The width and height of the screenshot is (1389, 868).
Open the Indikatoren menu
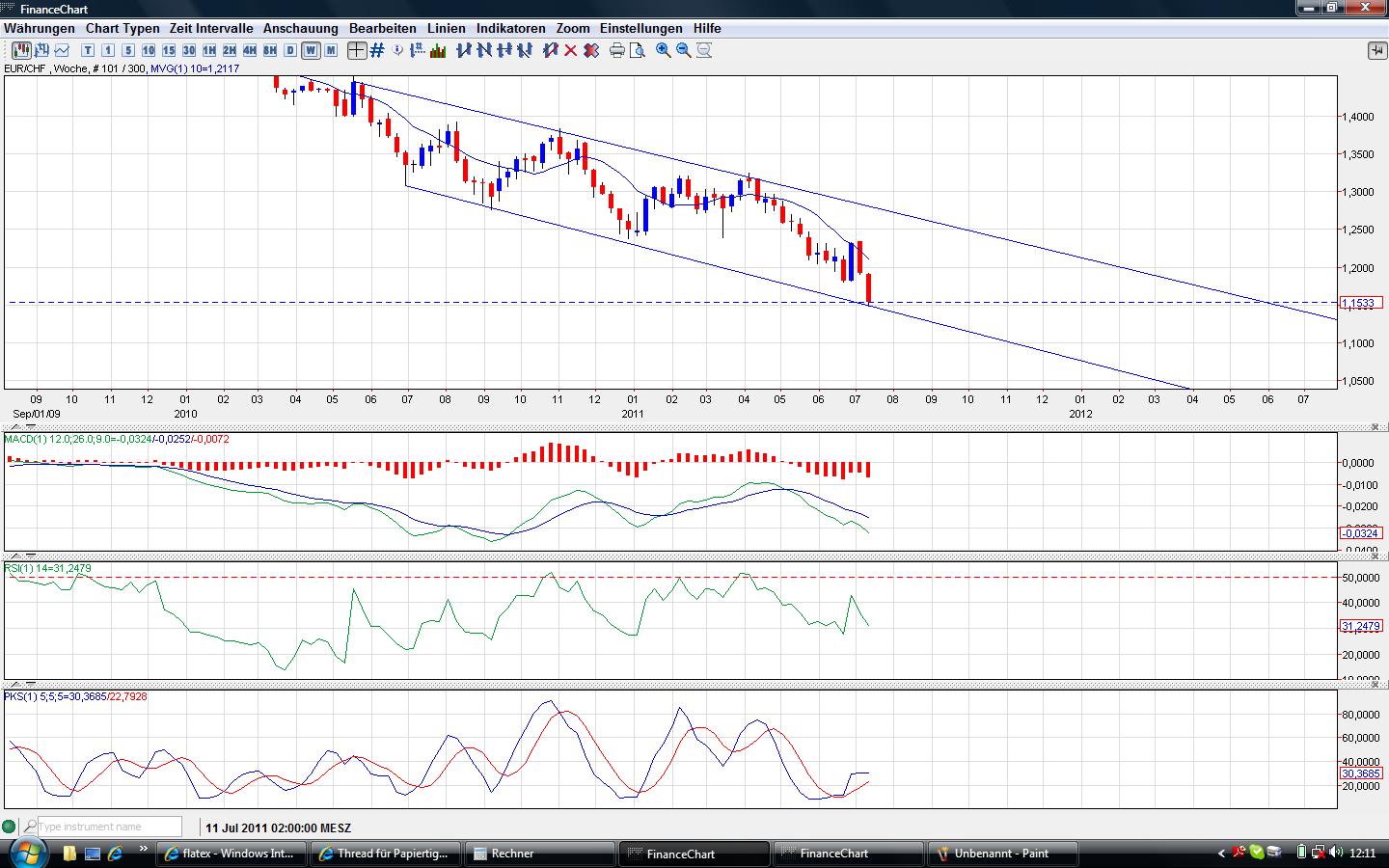point(510,28)
